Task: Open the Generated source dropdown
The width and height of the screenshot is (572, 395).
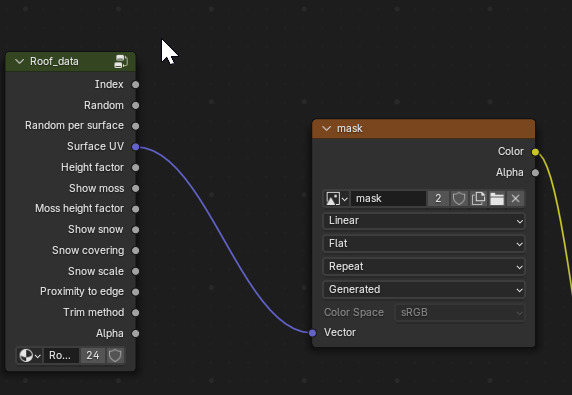Action: pos(424,290)
